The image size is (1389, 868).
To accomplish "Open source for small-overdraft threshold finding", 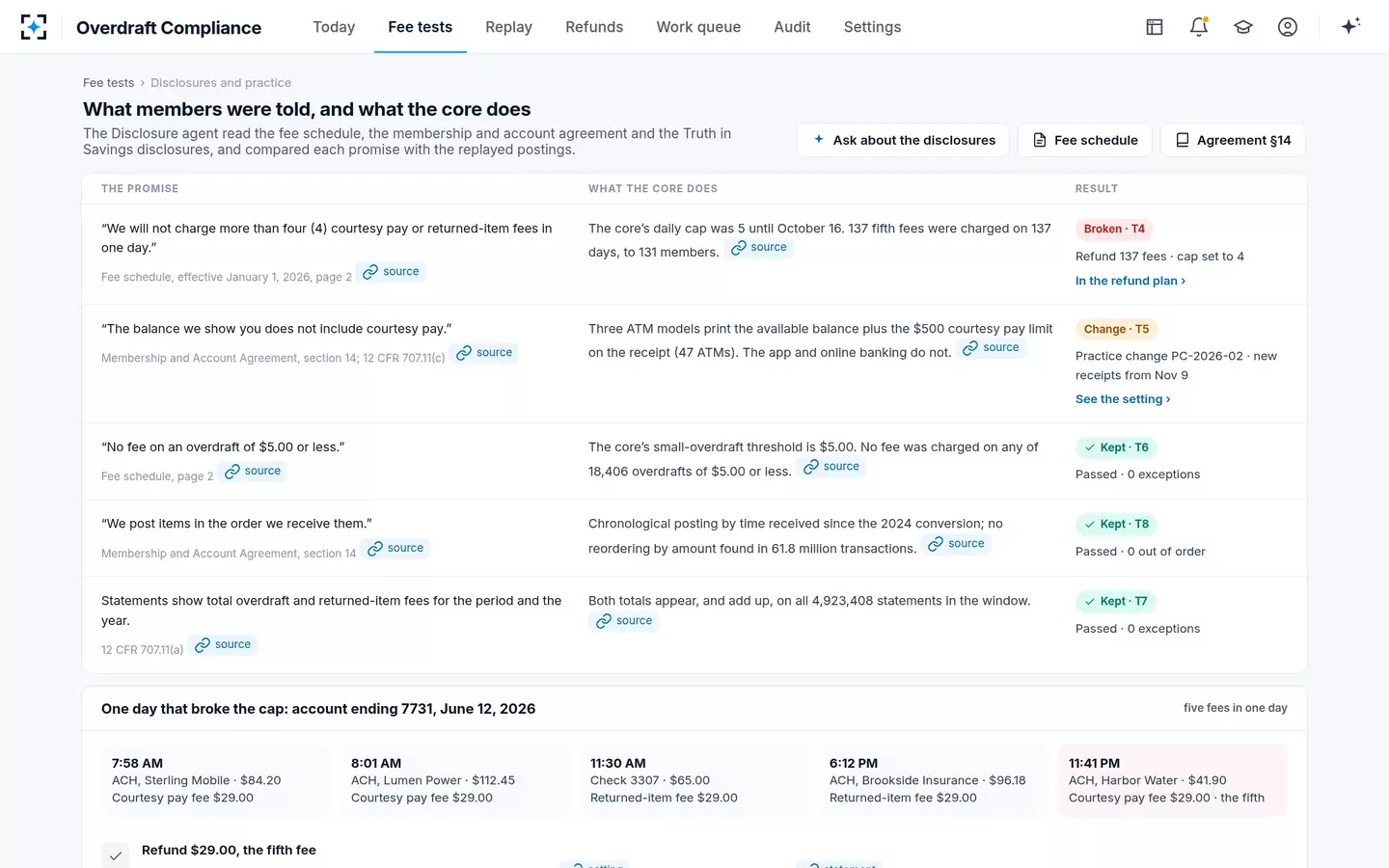I will [831, 467].
